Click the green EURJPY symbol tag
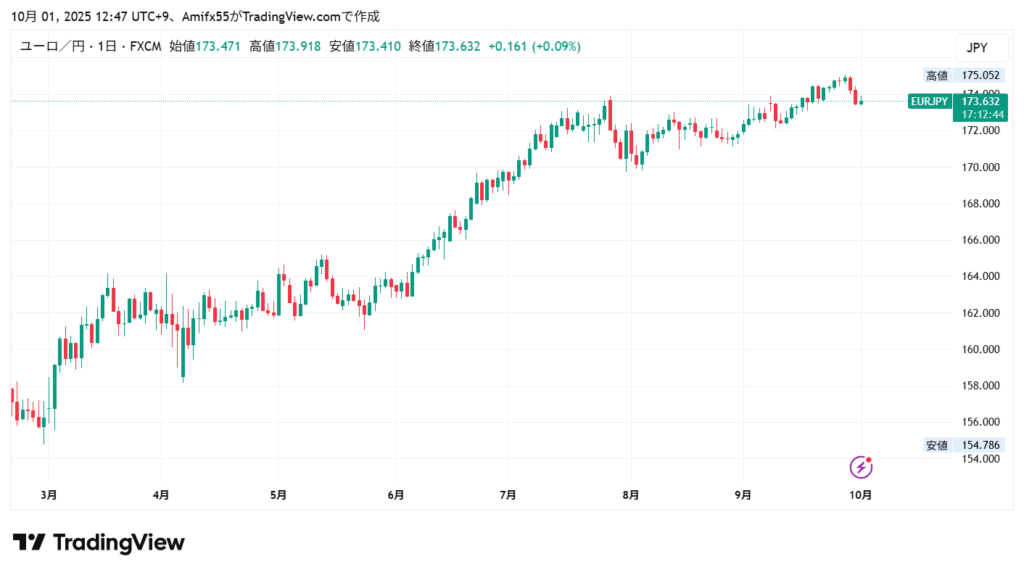The width and height of the screenshot is (1024, 575). (929, 101)
